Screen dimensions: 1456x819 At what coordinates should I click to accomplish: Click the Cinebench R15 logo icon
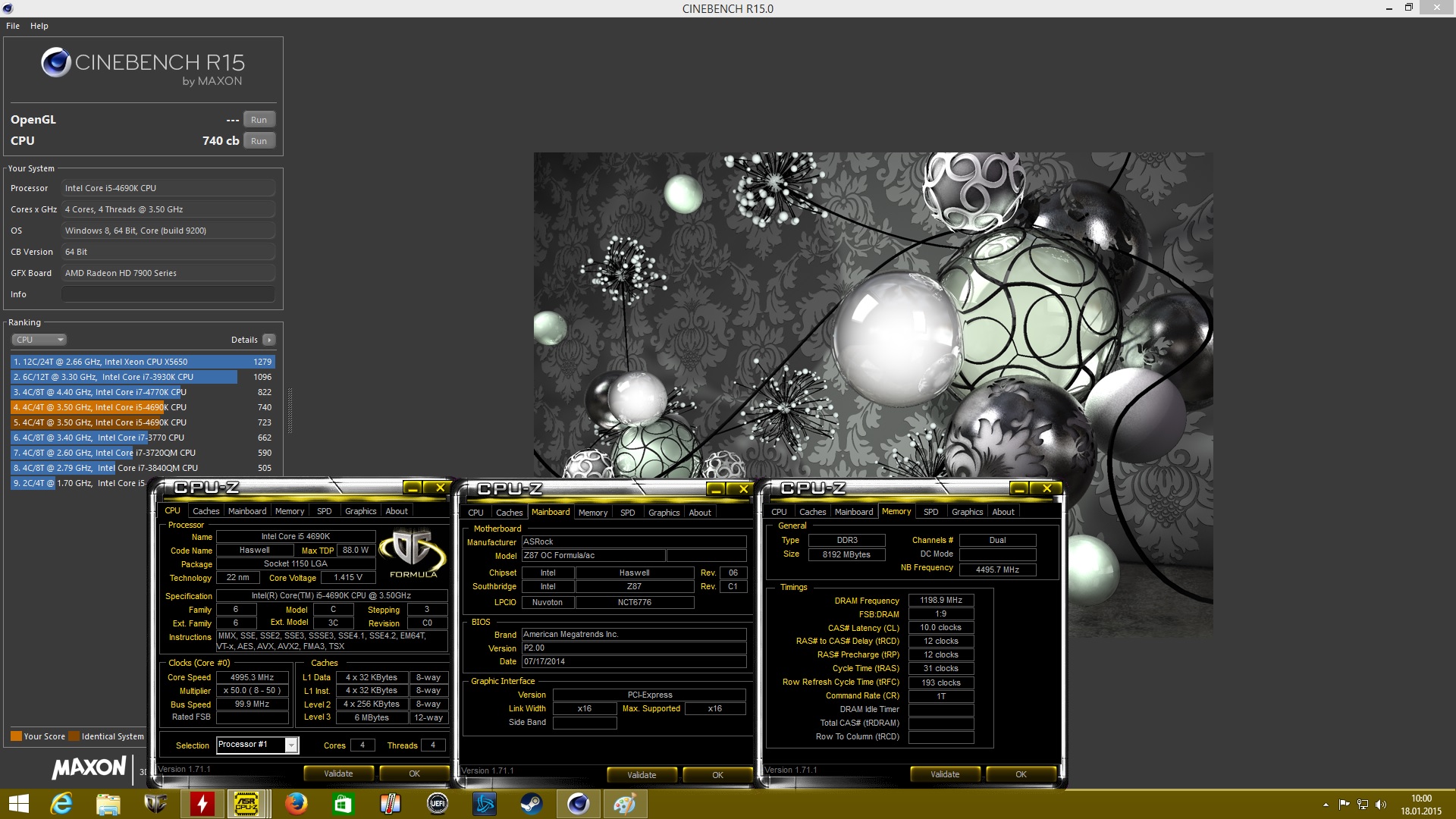click(56, 62)
